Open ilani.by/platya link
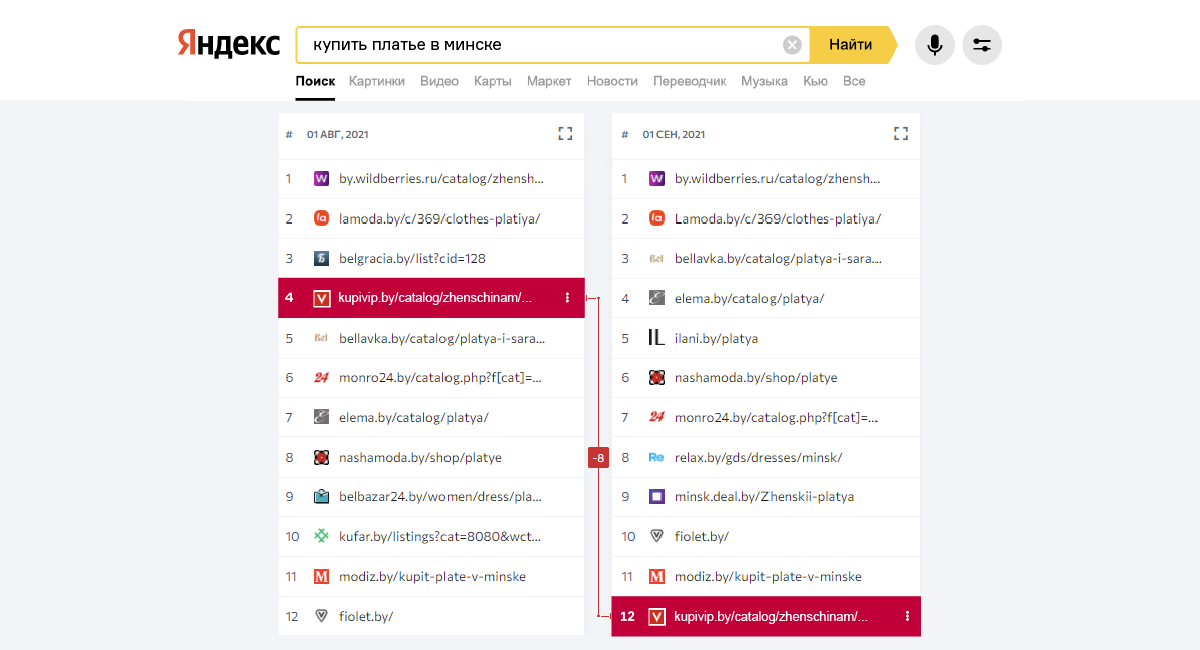The image size is (1200, 650). click(716, 338)
